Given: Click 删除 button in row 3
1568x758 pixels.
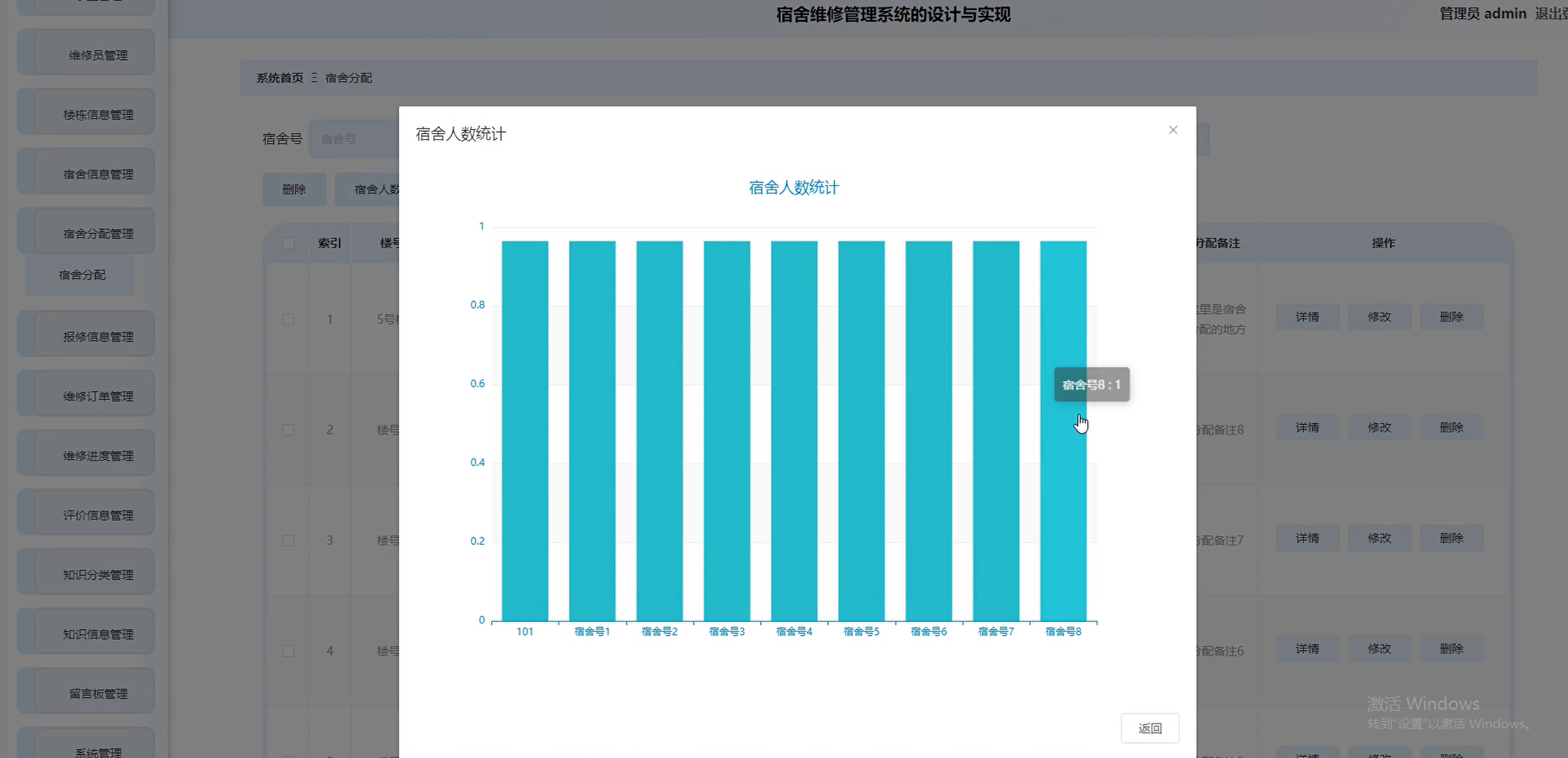Looking at the screenshot, I should pos(1451,538).
